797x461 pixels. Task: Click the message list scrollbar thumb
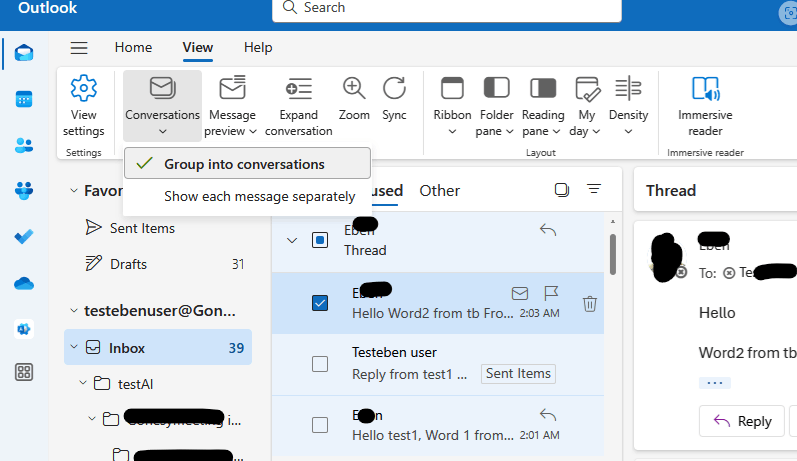coord(612,254)
